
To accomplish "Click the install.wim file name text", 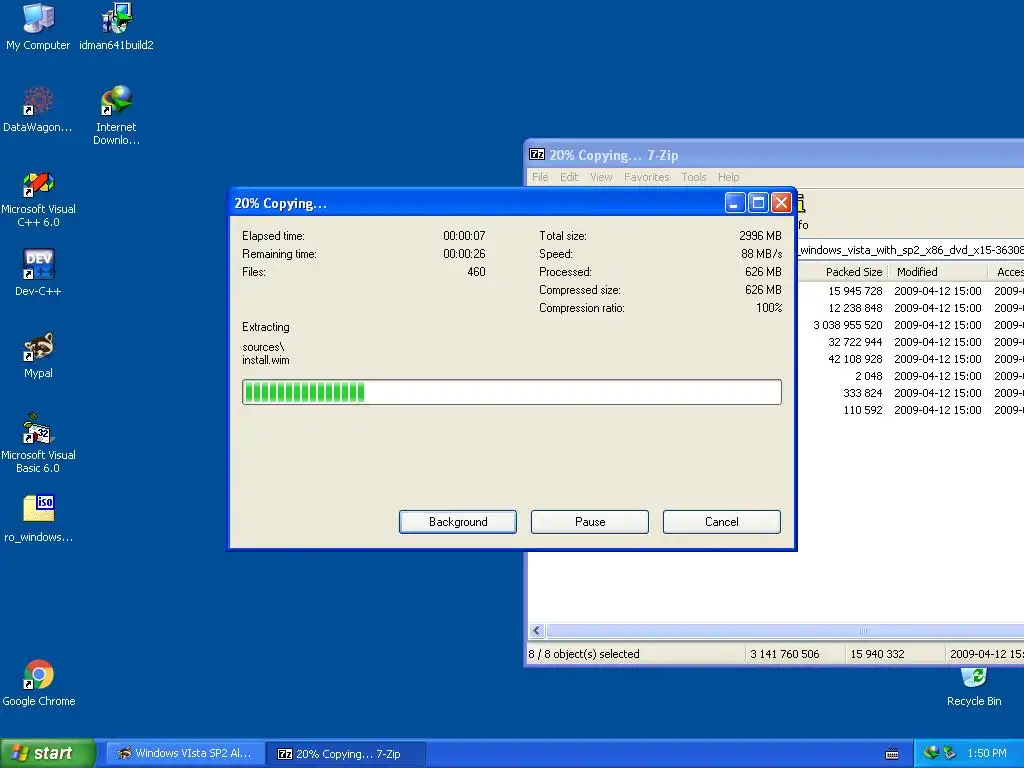I will tap(266, 360).
